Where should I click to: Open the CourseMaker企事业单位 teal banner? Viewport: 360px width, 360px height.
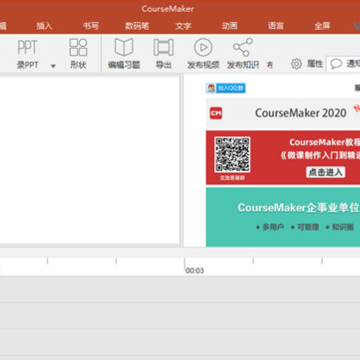click(283, 217)
